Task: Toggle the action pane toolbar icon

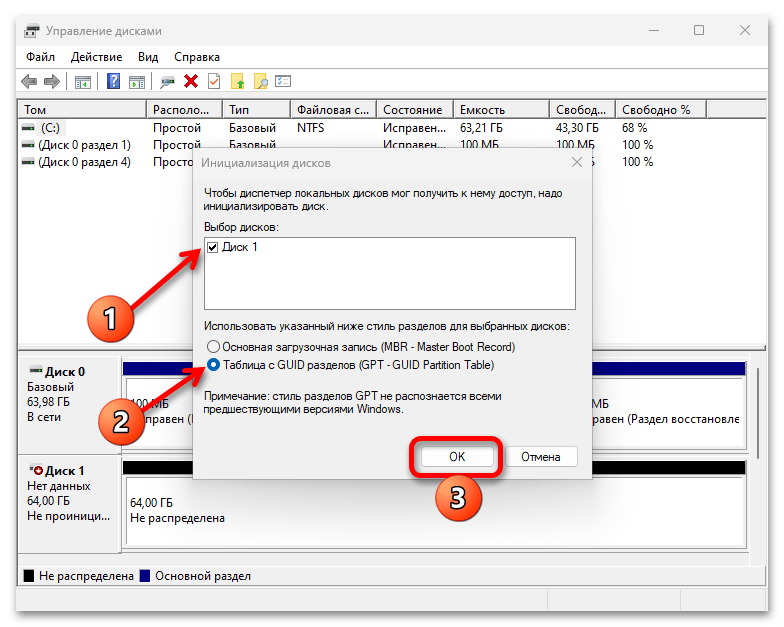Action: [136, 82]
